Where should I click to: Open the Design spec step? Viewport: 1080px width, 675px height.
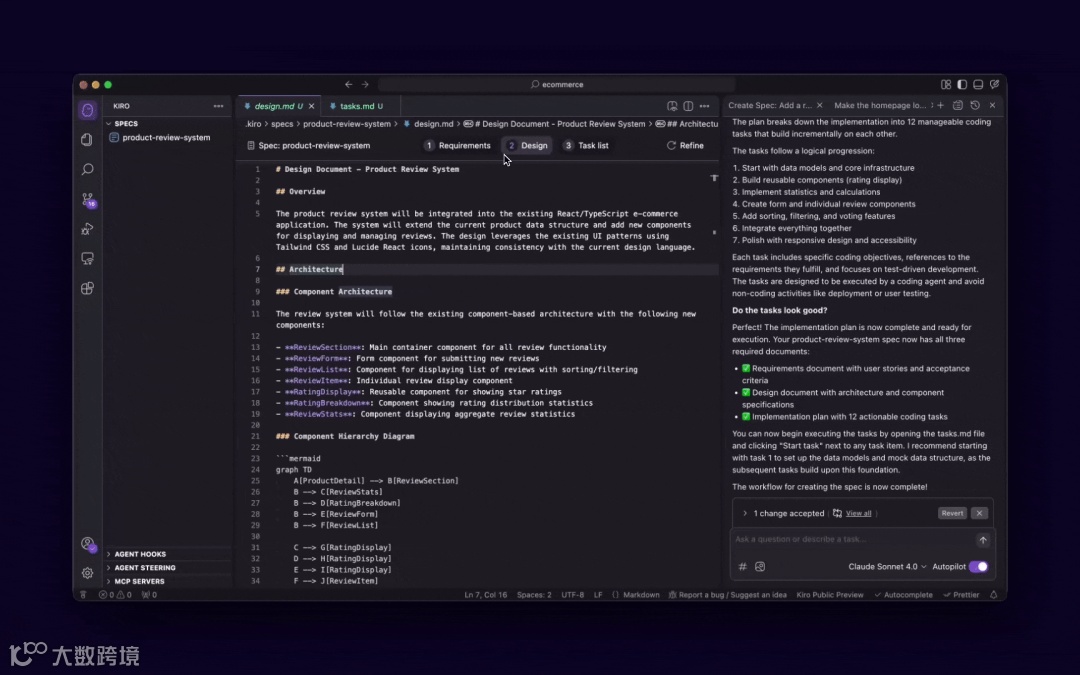tap(528, 146)
